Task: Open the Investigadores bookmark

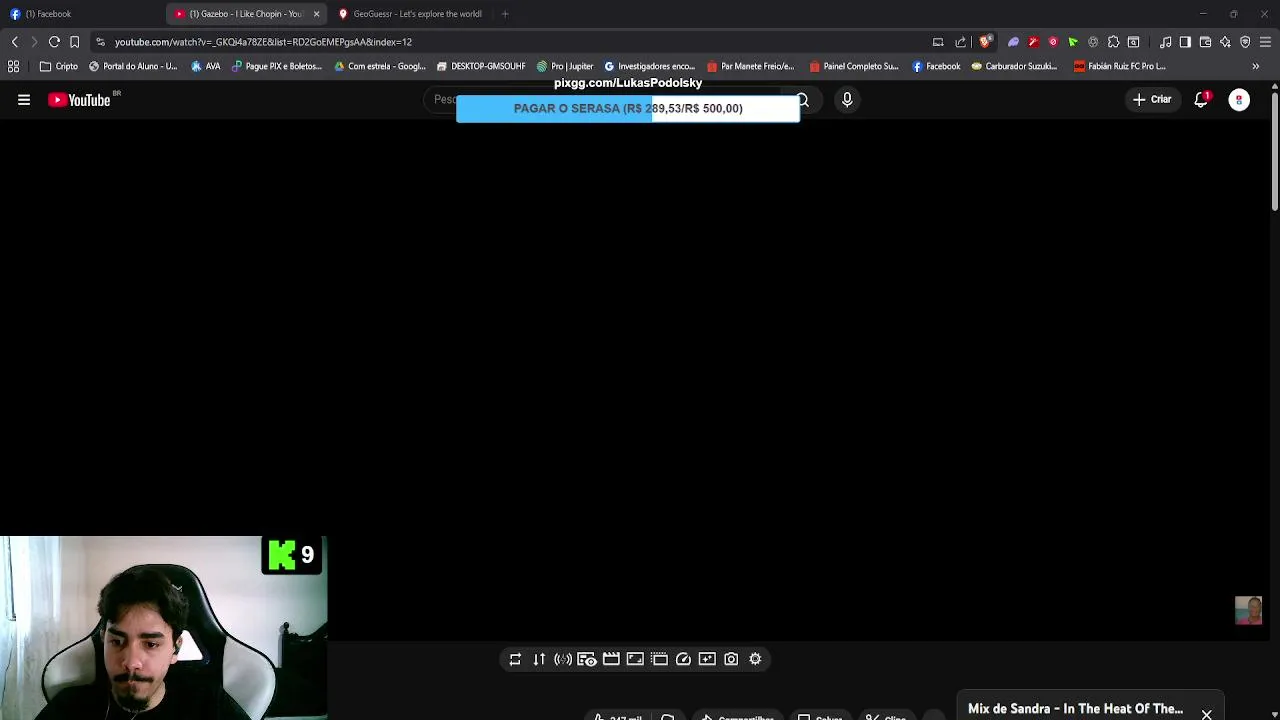Action: click(649, 66)
